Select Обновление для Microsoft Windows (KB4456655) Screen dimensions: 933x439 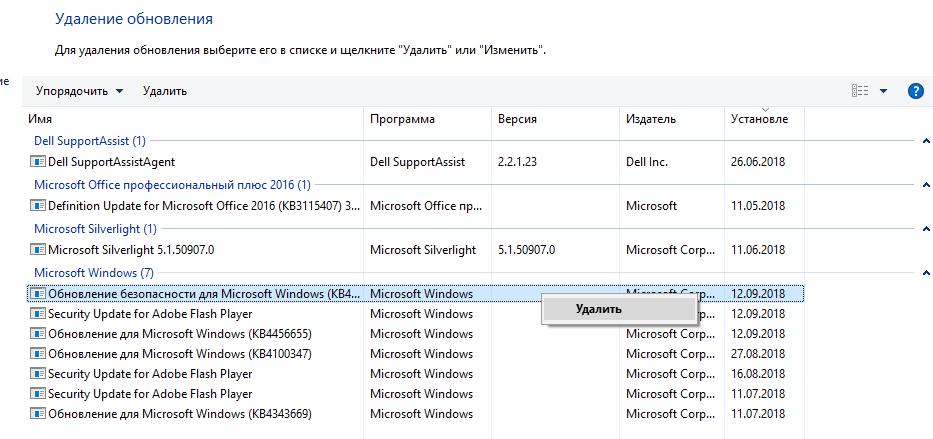coord(180,334)
